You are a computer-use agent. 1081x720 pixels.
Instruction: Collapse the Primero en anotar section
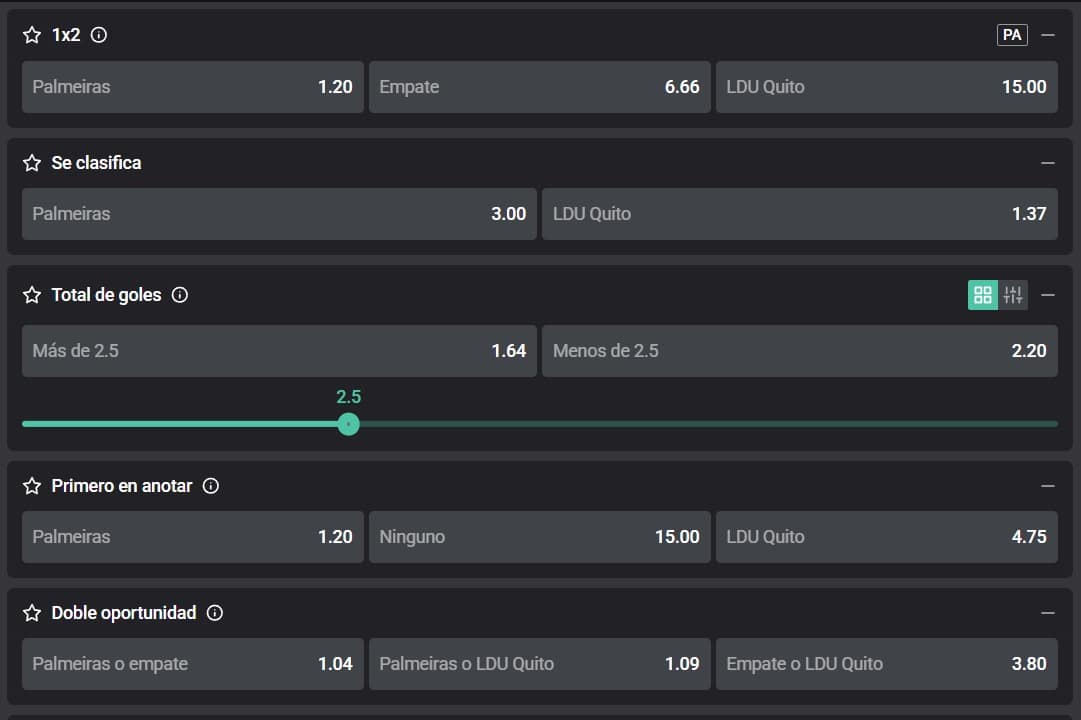point(1048,486)
